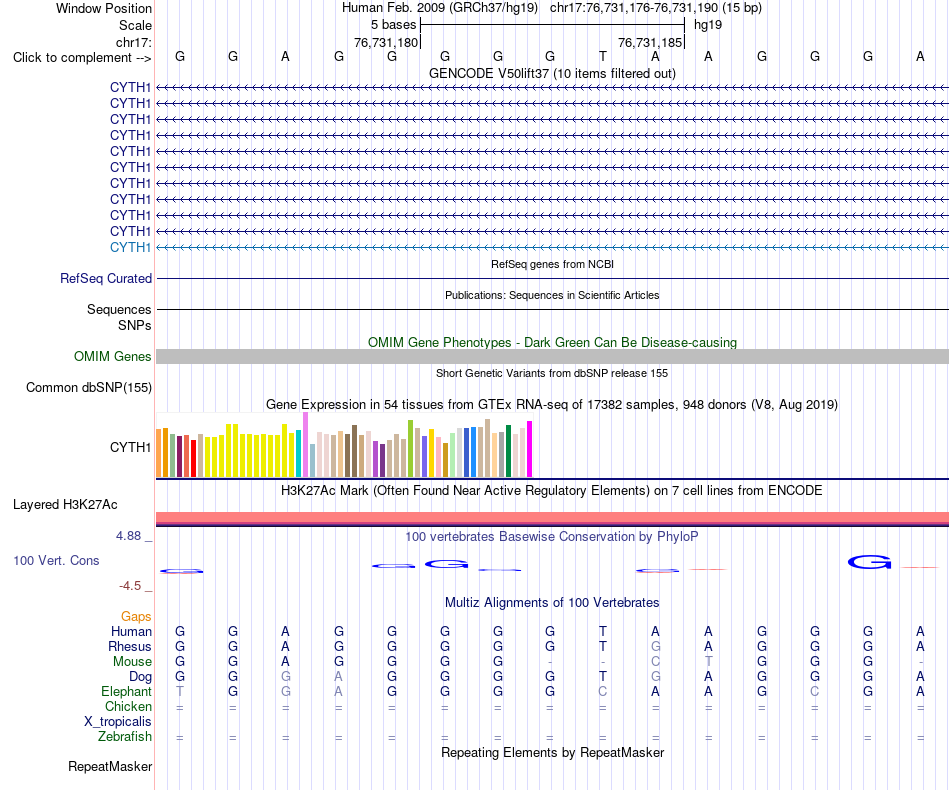Click the Gaps row label

click(x=136, y=616)
